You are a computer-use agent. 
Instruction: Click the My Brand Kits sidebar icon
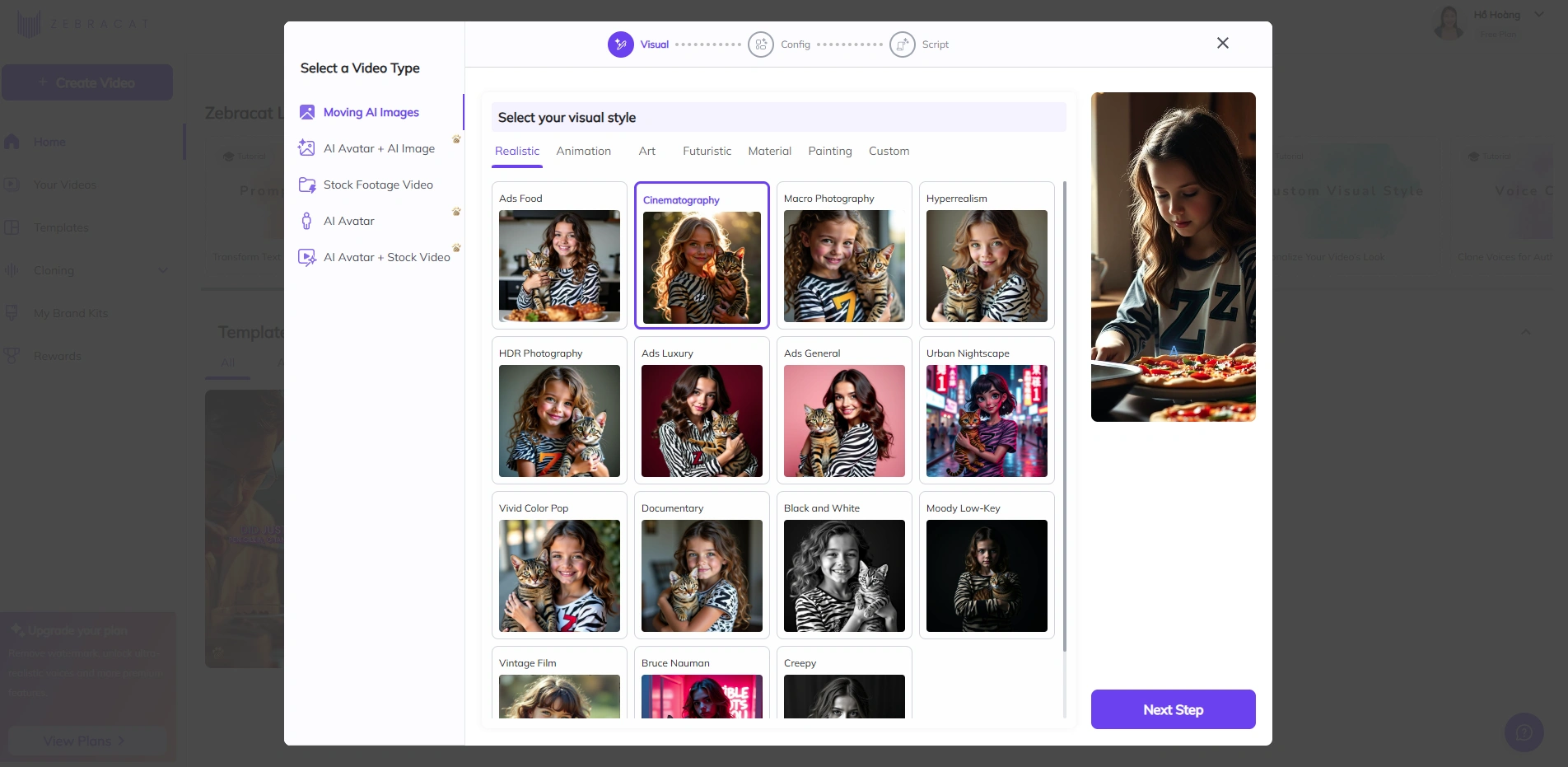pos(12,313)
